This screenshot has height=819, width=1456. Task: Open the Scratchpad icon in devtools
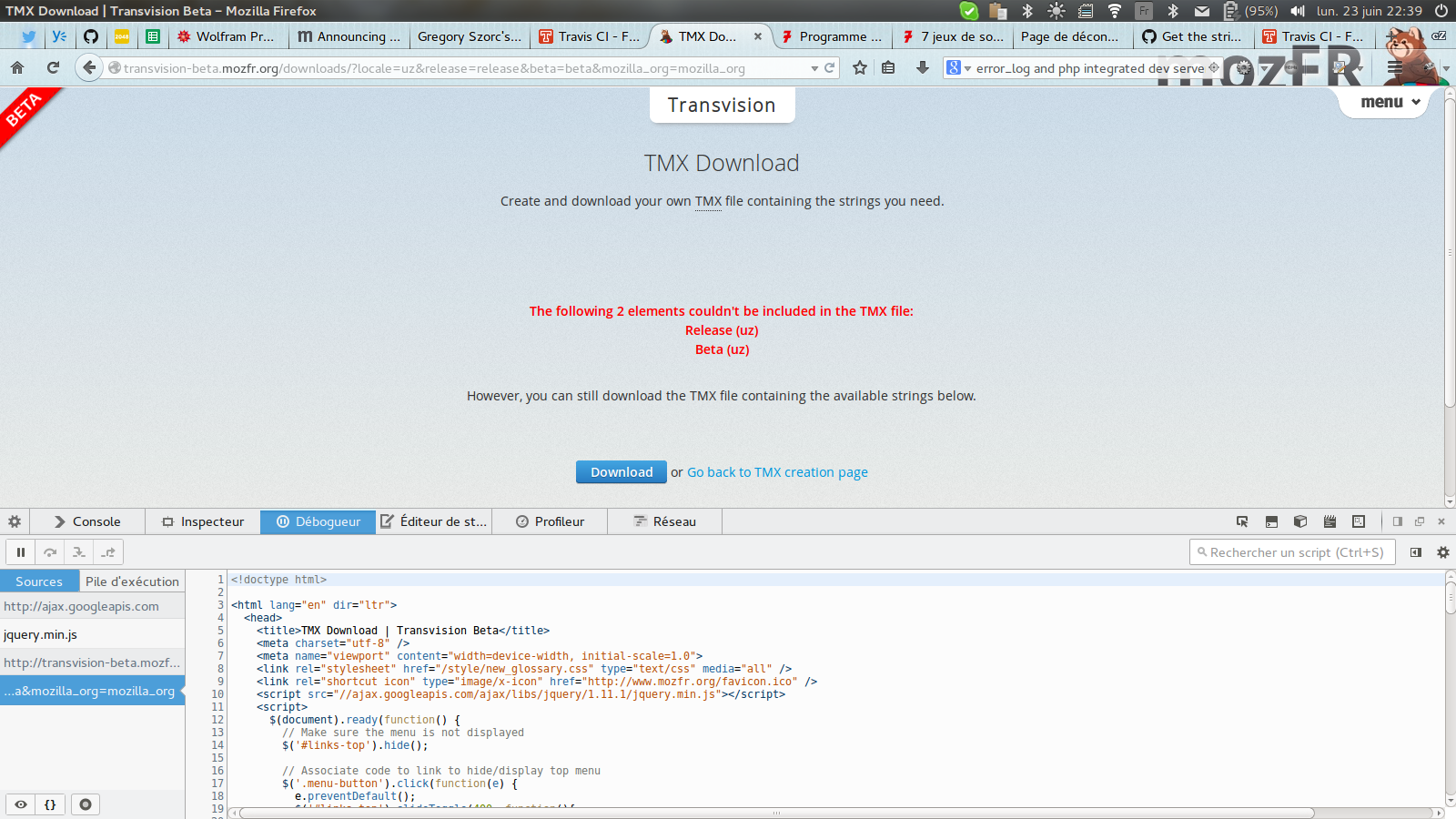pyautogui.click(x=1330, y=521)
